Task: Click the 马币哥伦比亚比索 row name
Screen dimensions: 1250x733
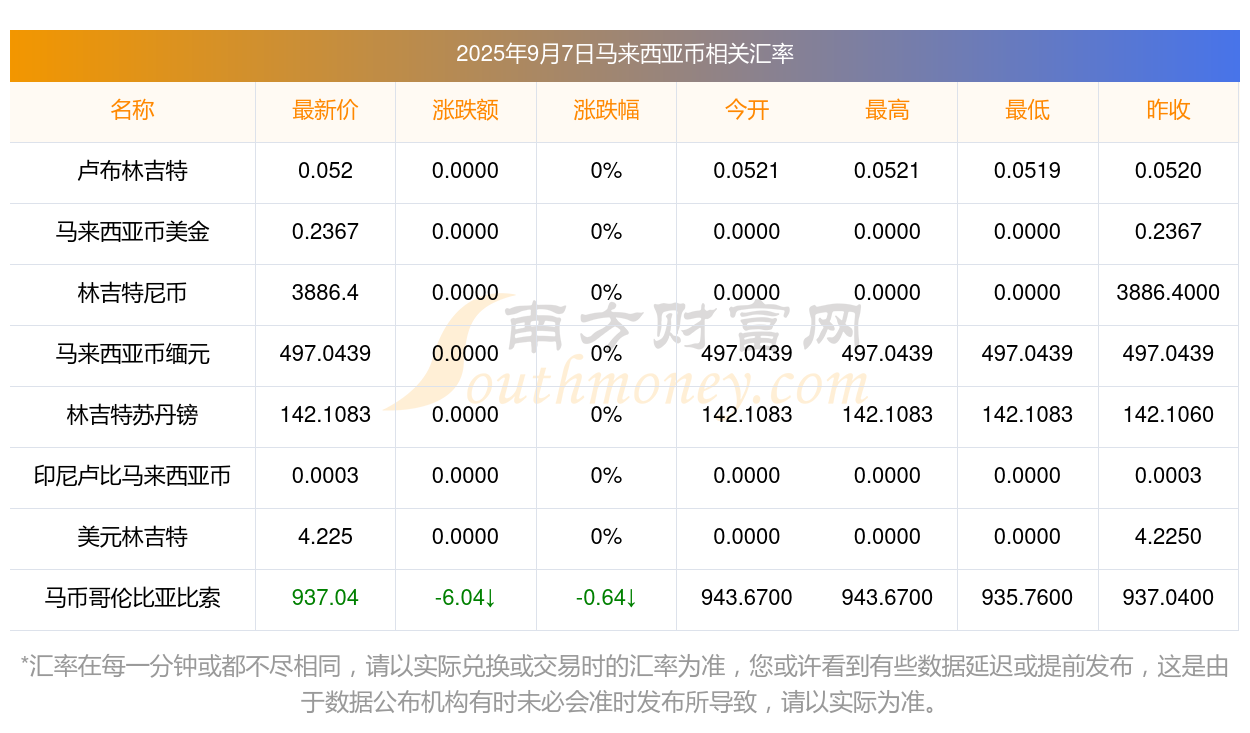Action: tap(132, 598)
